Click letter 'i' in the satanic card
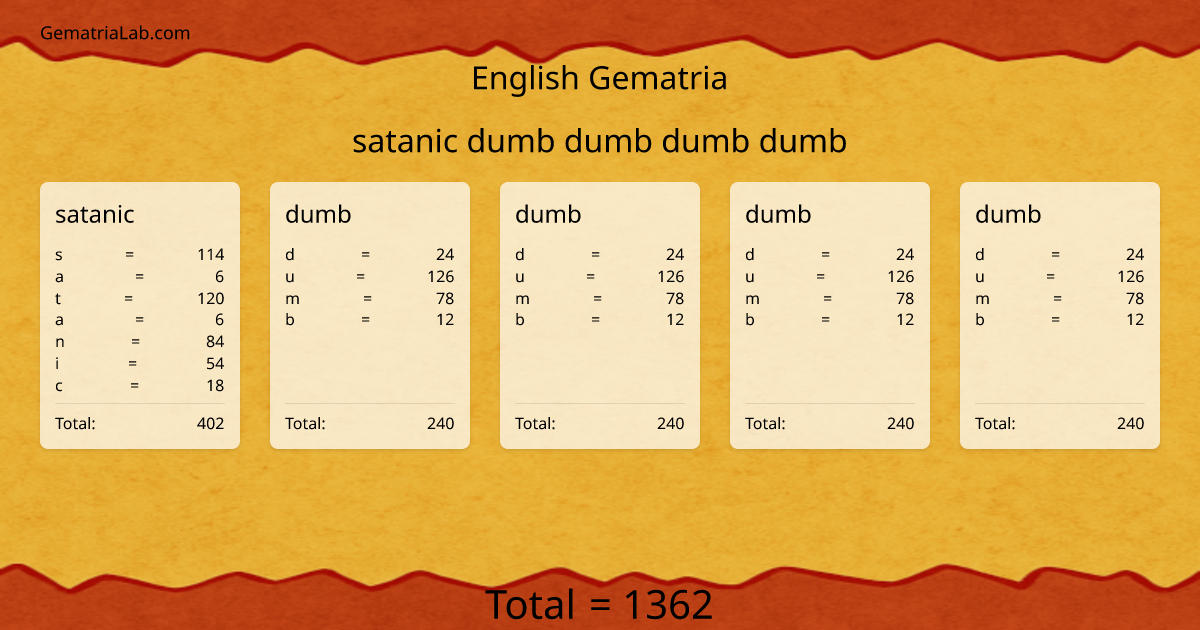 (x=57, y=364)
